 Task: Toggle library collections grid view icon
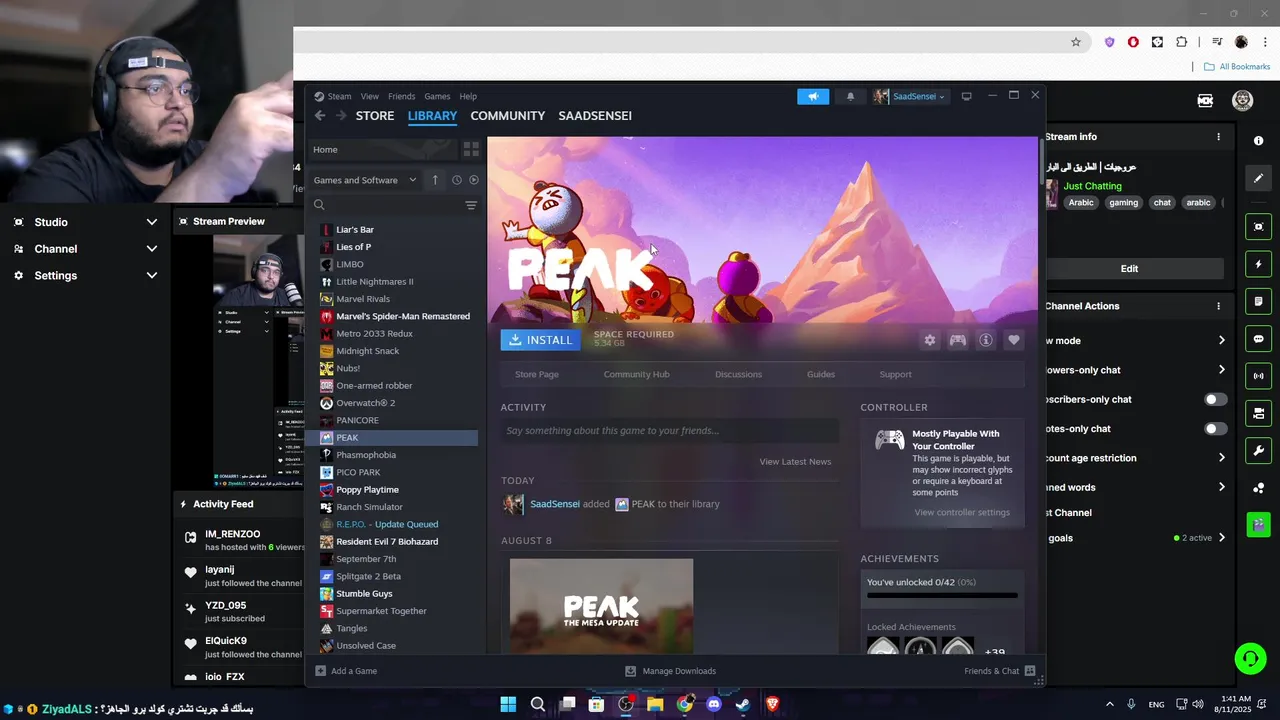(471, 149)
